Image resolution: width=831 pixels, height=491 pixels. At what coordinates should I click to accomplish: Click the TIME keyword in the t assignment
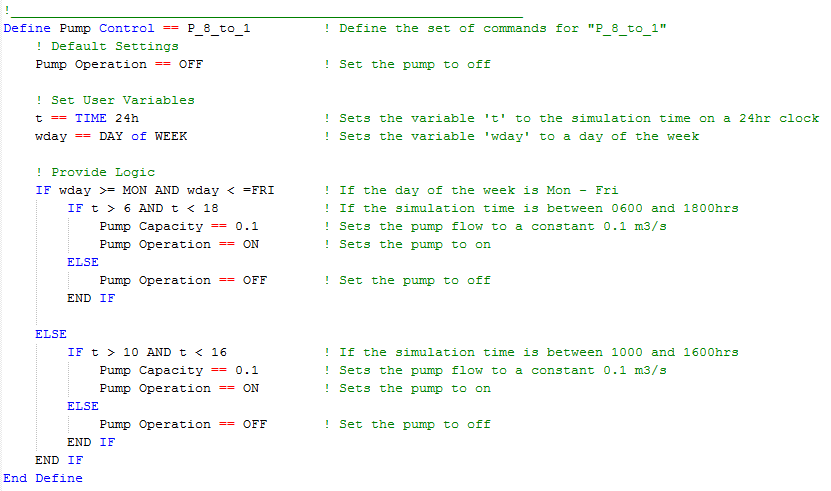(x=91, y=118)
